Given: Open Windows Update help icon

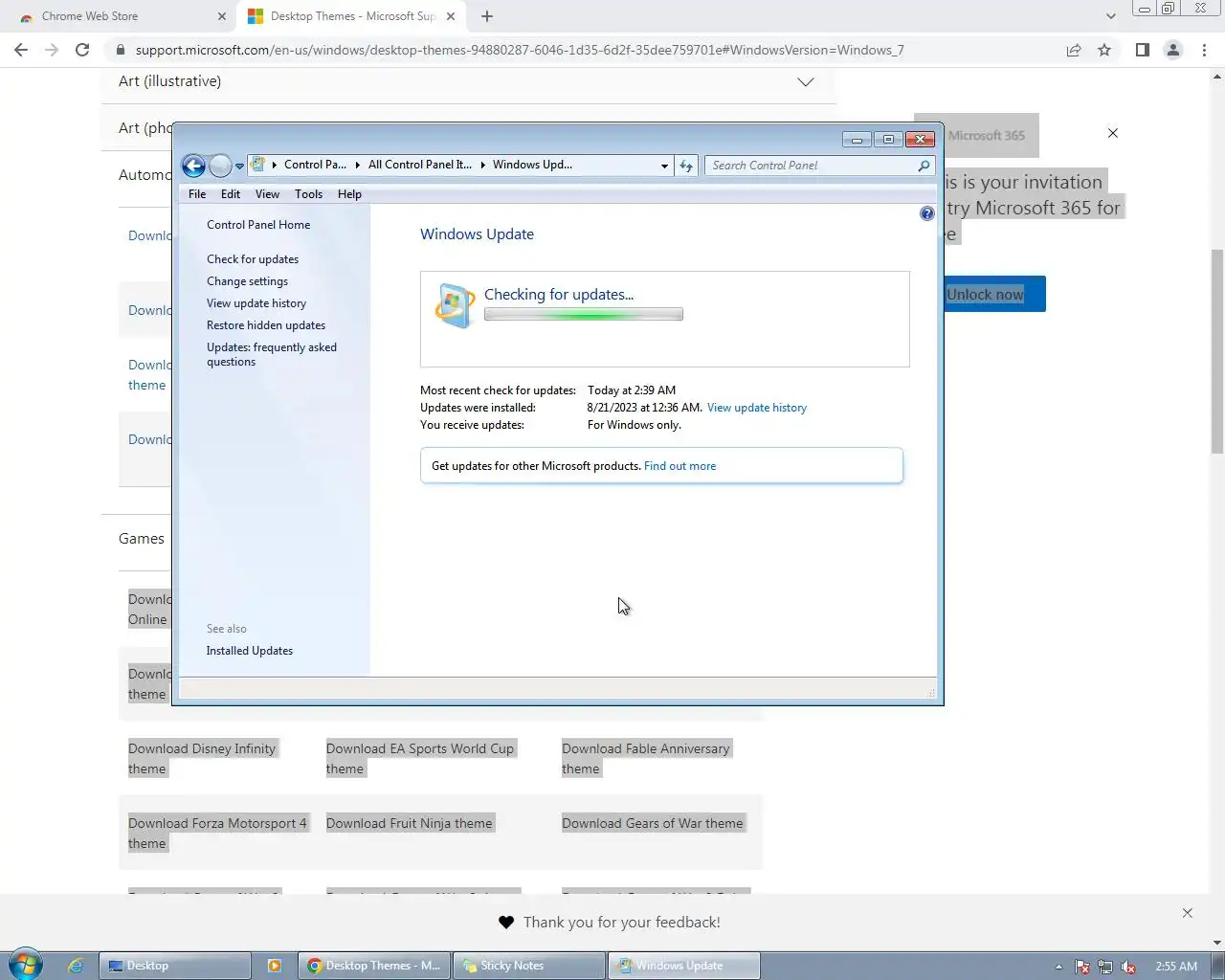Looking at the screenshot, I should 926,213.
